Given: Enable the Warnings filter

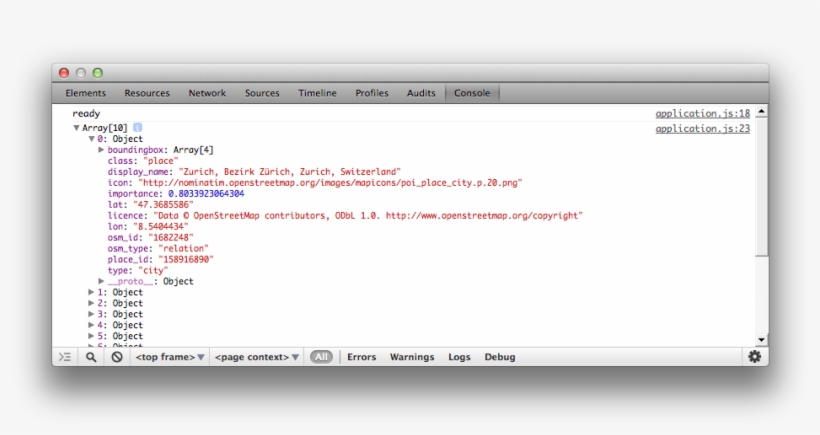Looking at the screenshot, I should 412,357.
